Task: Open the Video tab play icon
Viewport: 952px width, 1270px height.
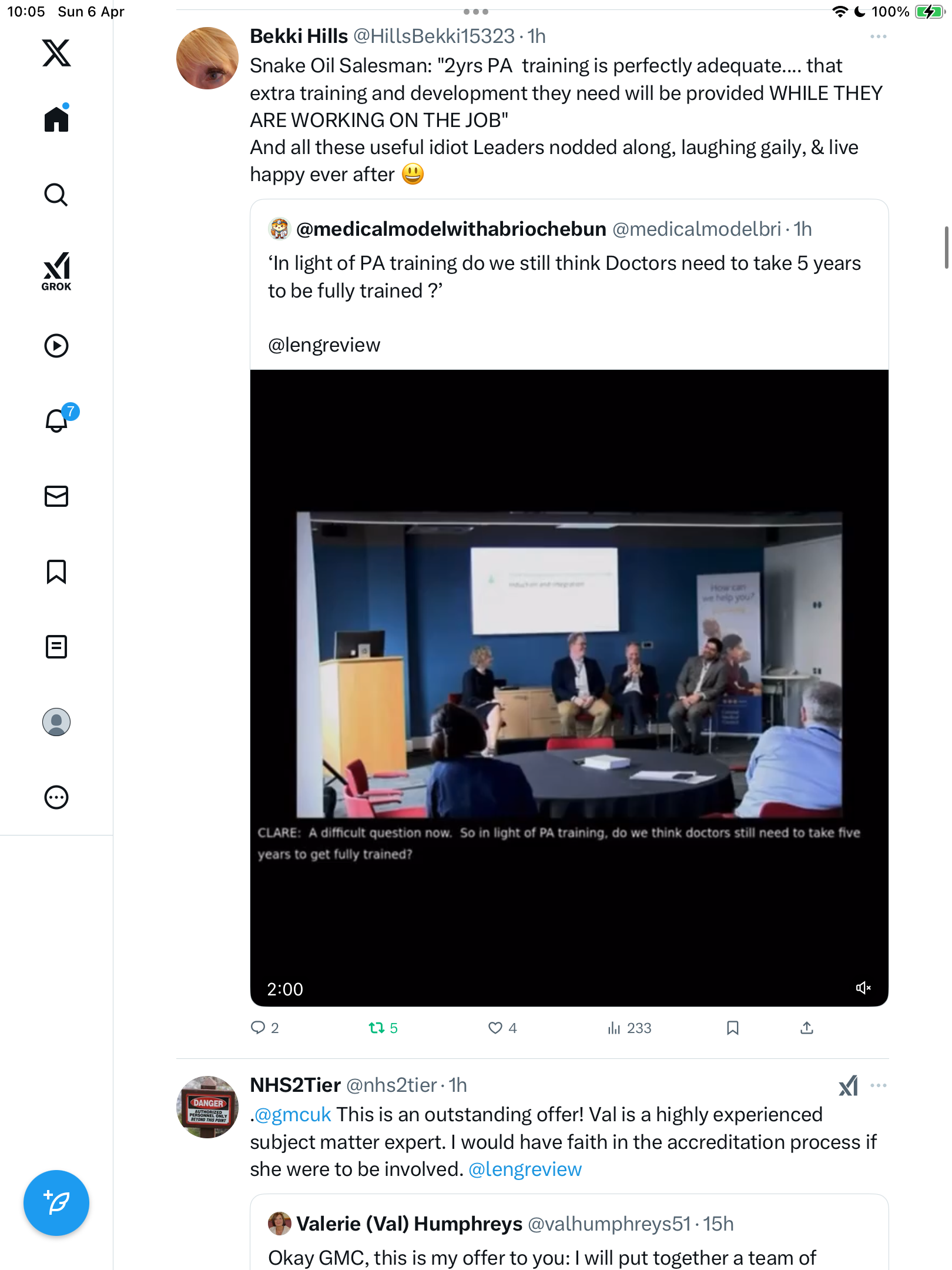Action: tap(56, 346)
